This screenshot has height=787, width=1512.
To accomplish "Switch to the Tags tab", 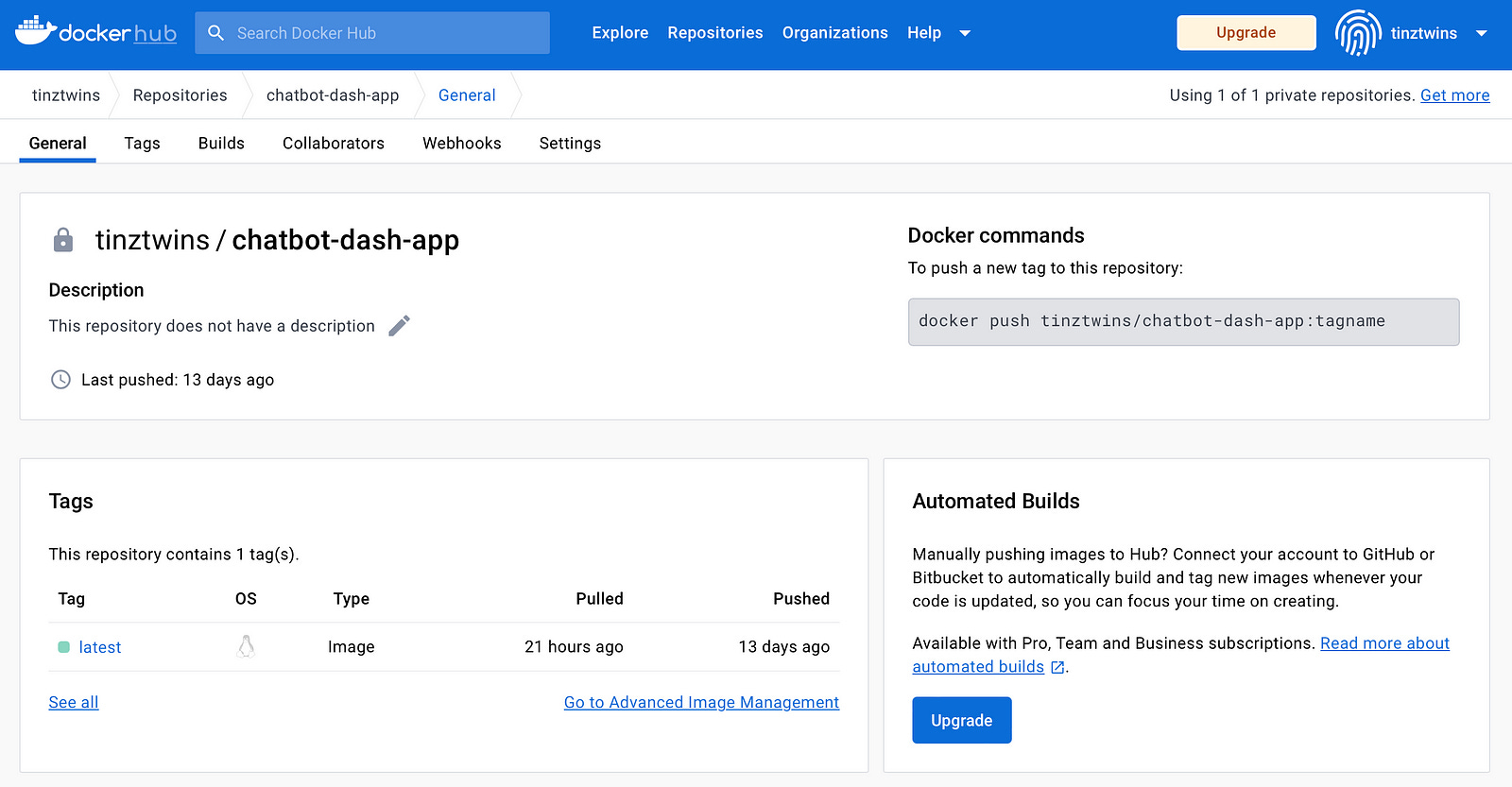I will coord(142,144).
